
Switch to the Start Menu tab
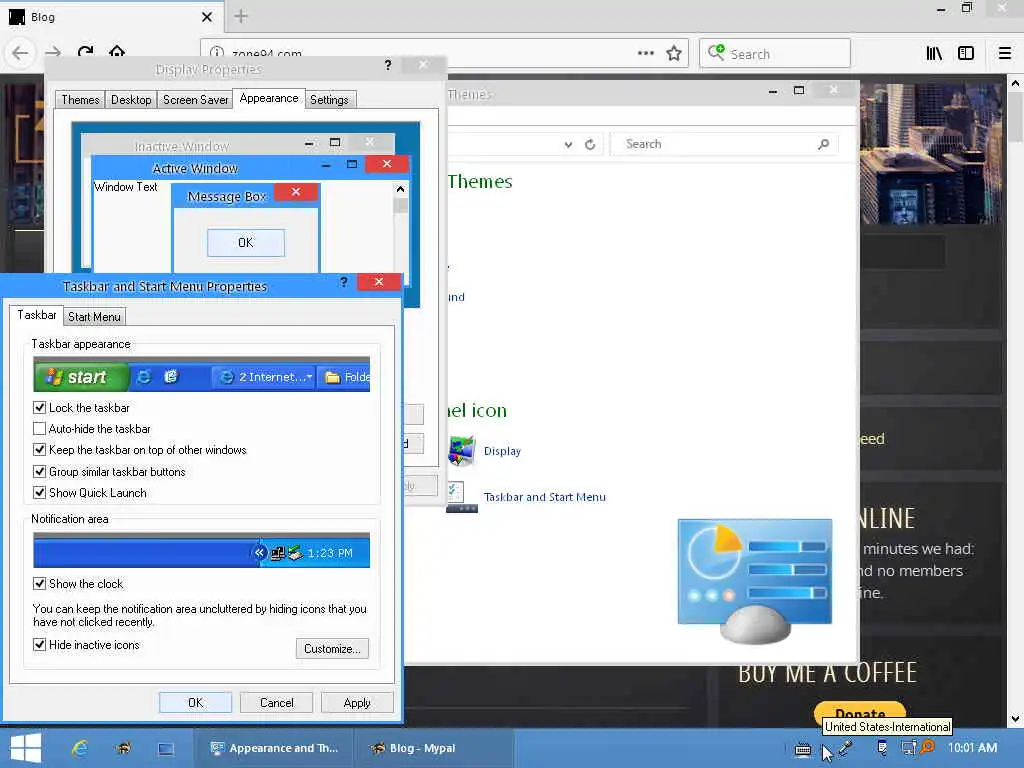[x=94, y=317]
